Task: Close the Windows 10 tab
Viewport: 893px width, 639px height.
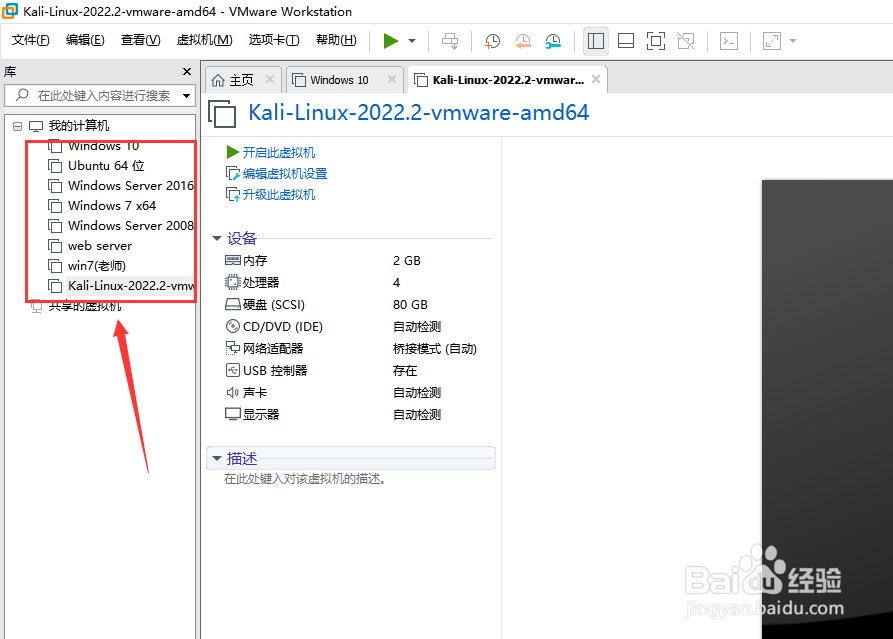Action: [x=392, y=79]
